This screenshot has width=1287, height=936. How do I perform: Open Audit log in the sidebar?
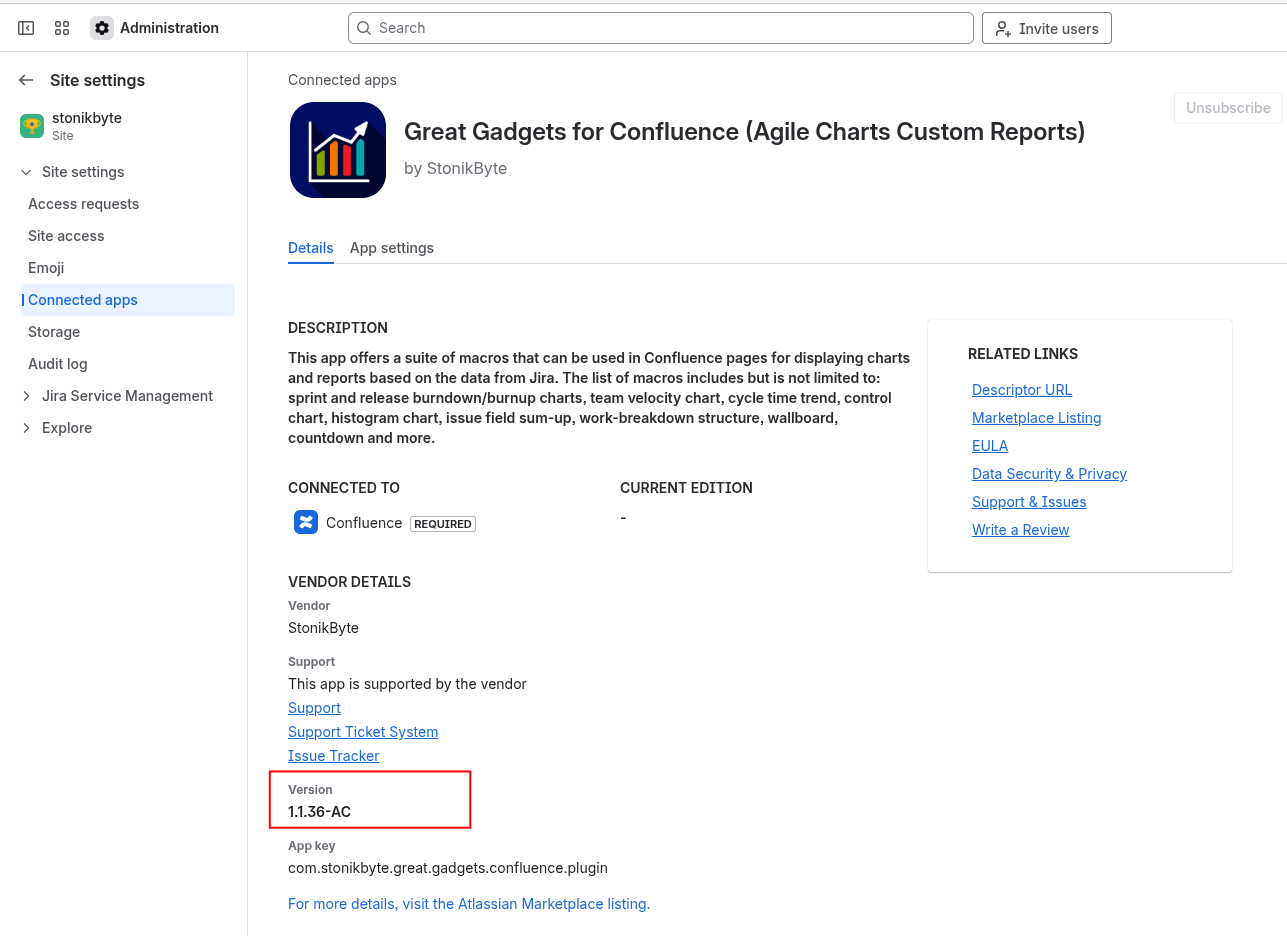click(x=58, y=364)
